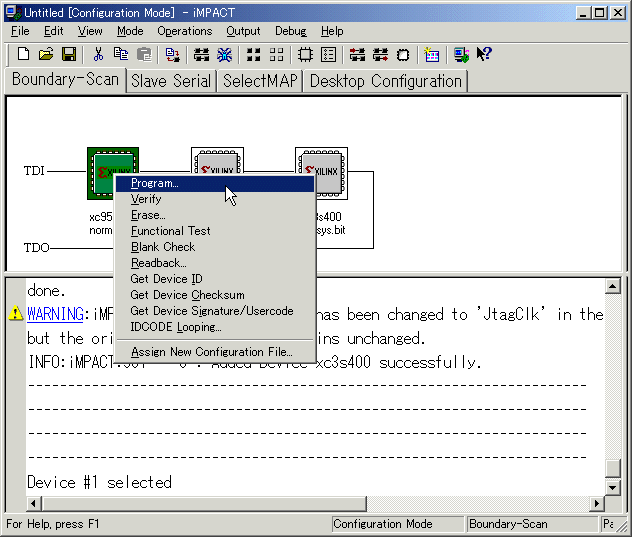The height and width of the screenshot is (537, 632).
Task: Click the iMPACT title bar application icon
Action: coord(13,12)
